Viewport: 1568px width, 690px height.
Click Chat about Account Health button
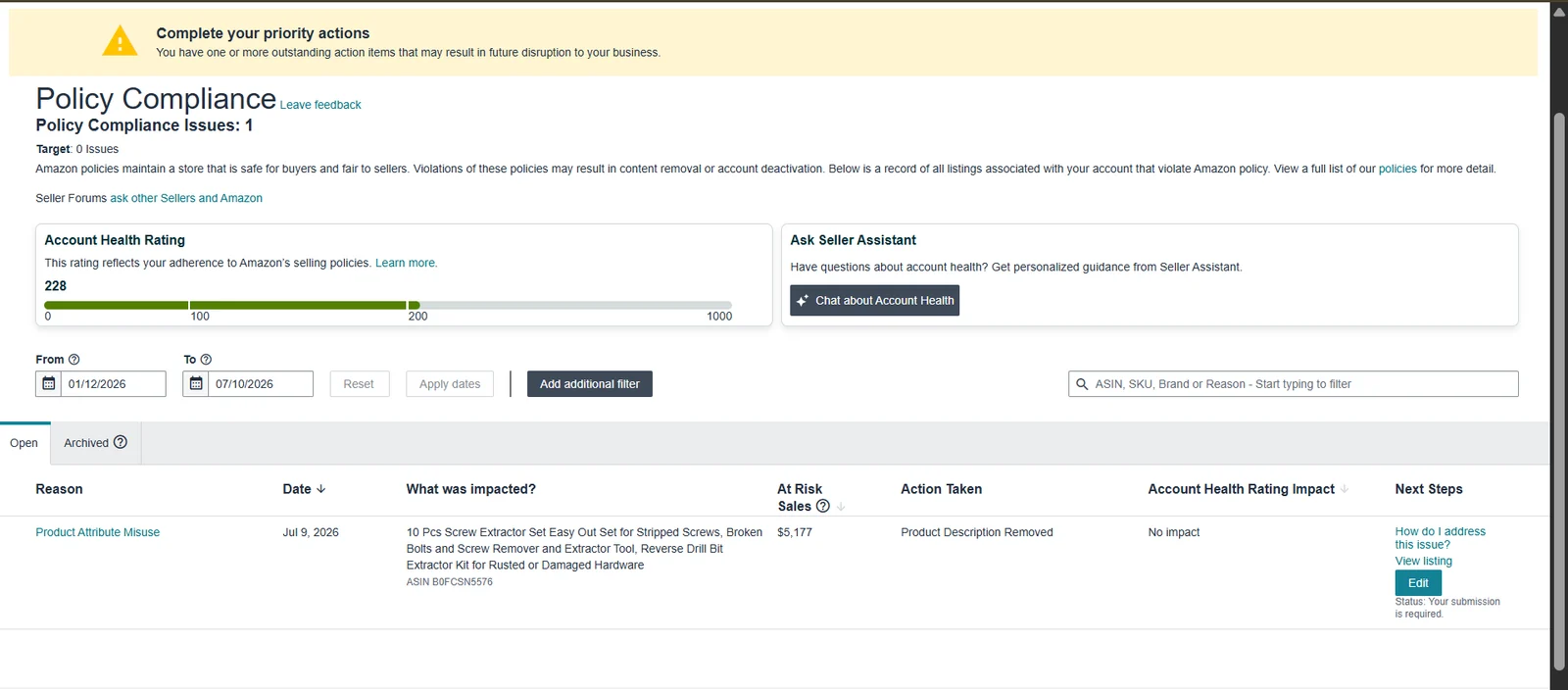tap(874, 301)
